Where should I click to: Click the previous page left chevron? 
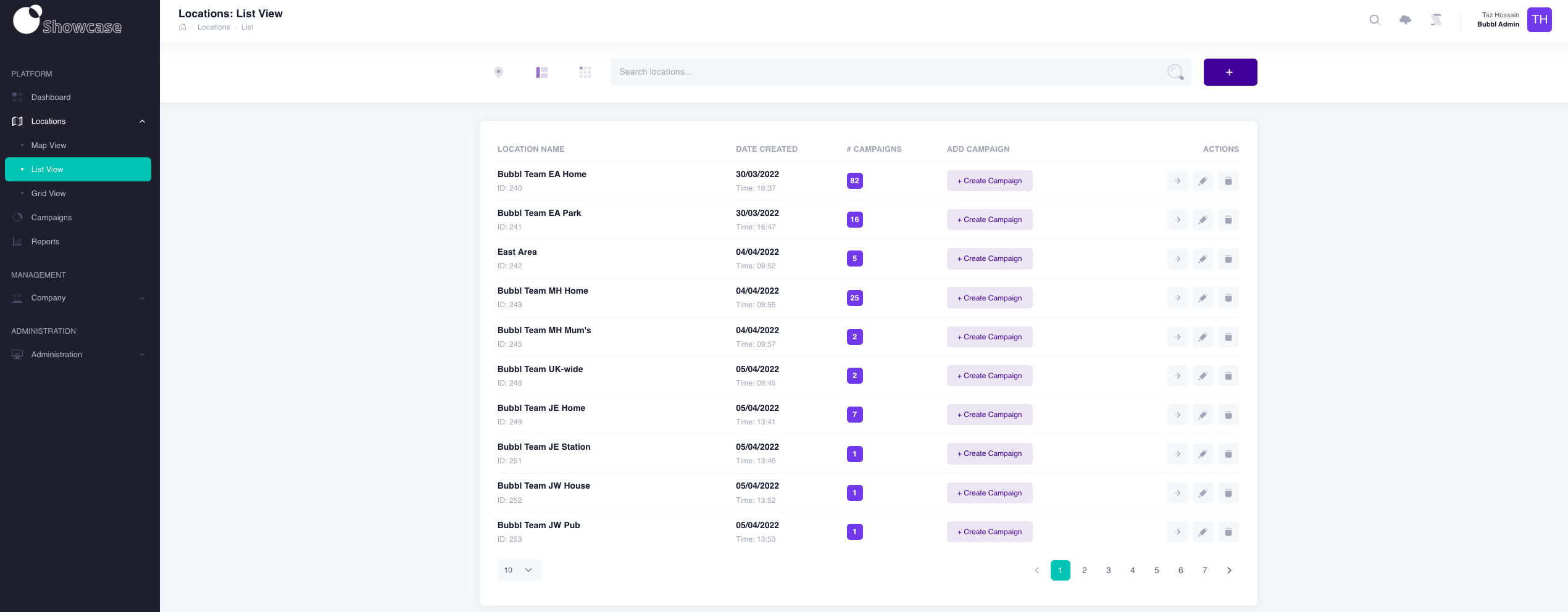pos(1037,570)
